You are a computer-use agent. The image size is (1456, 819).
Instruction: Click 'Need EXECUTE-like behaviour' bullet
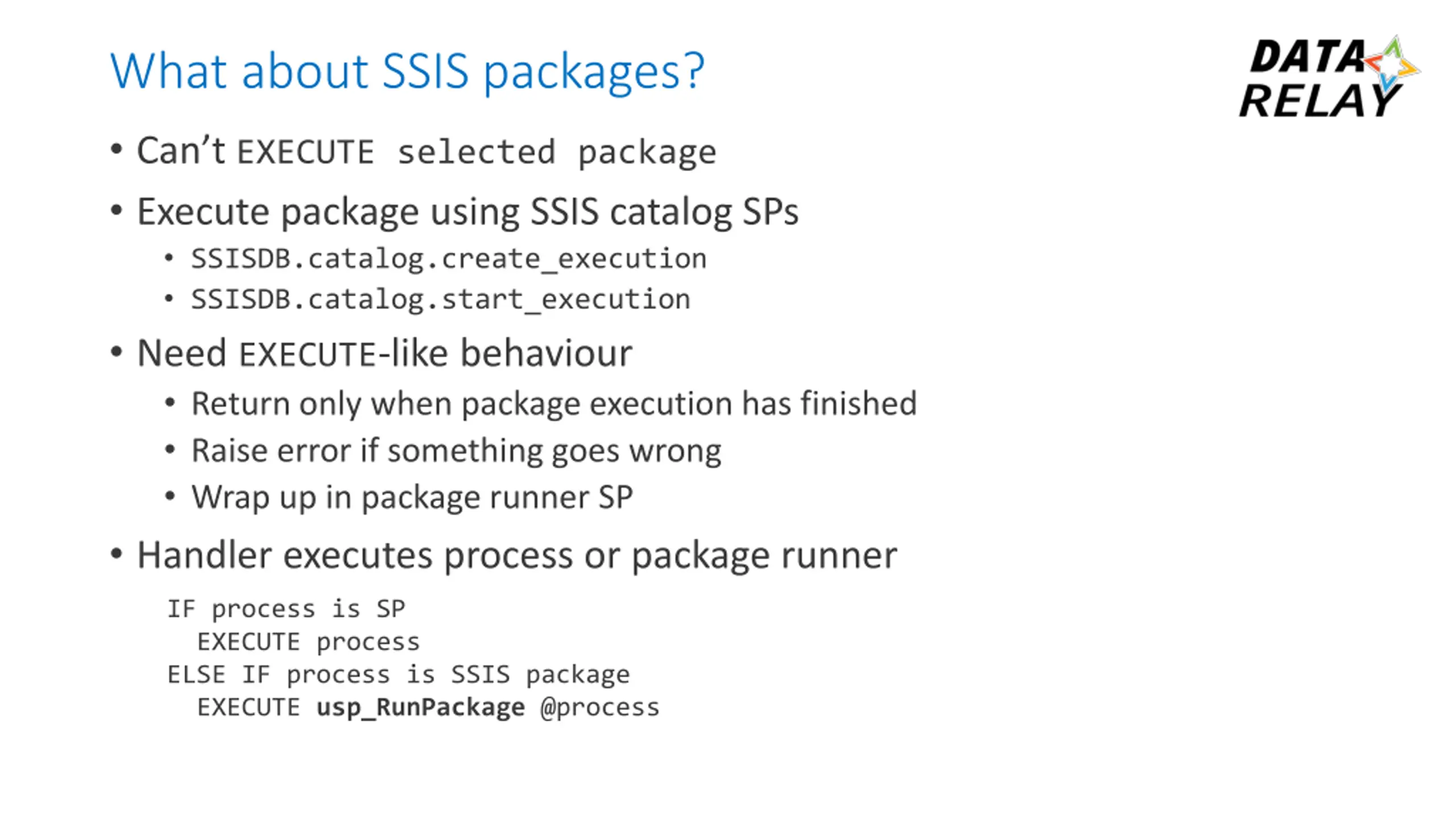coord(384,353)
